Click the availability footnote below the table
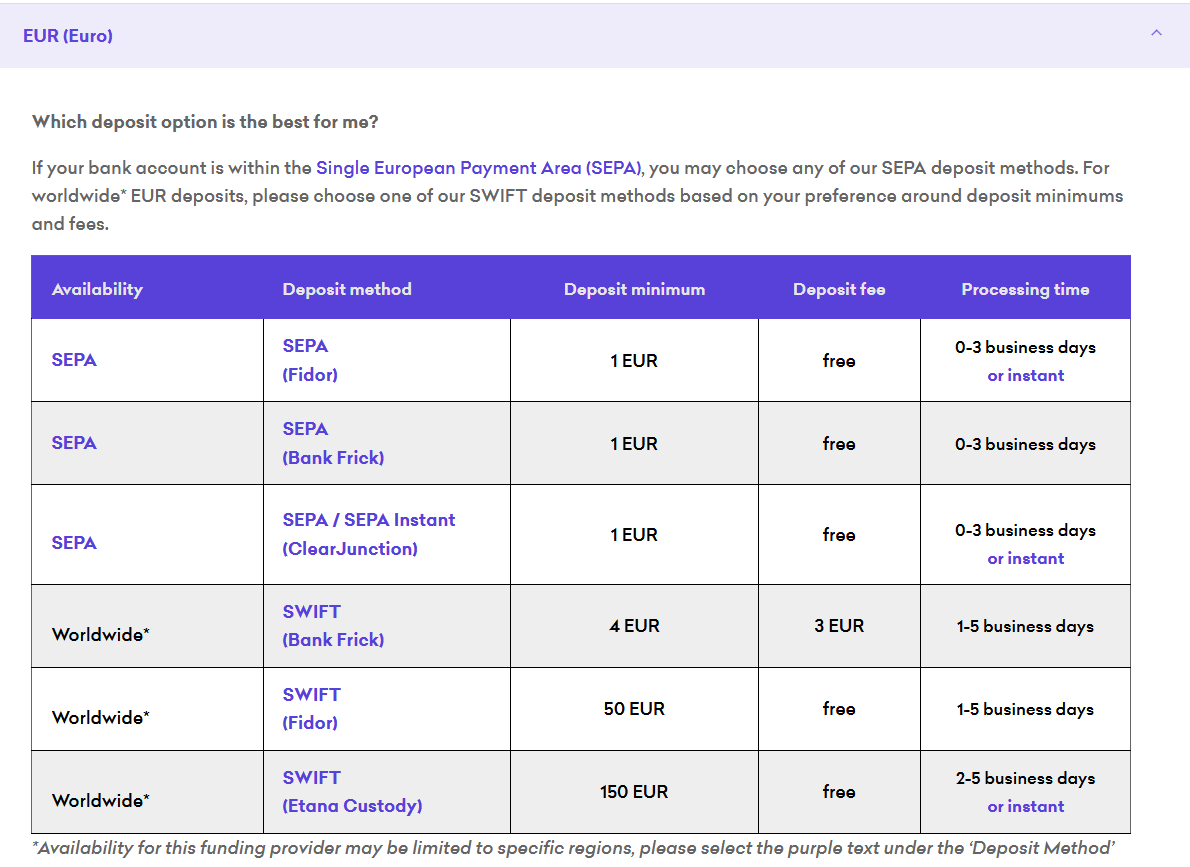The image size is (1190, 867). click(x=573, y=848)
